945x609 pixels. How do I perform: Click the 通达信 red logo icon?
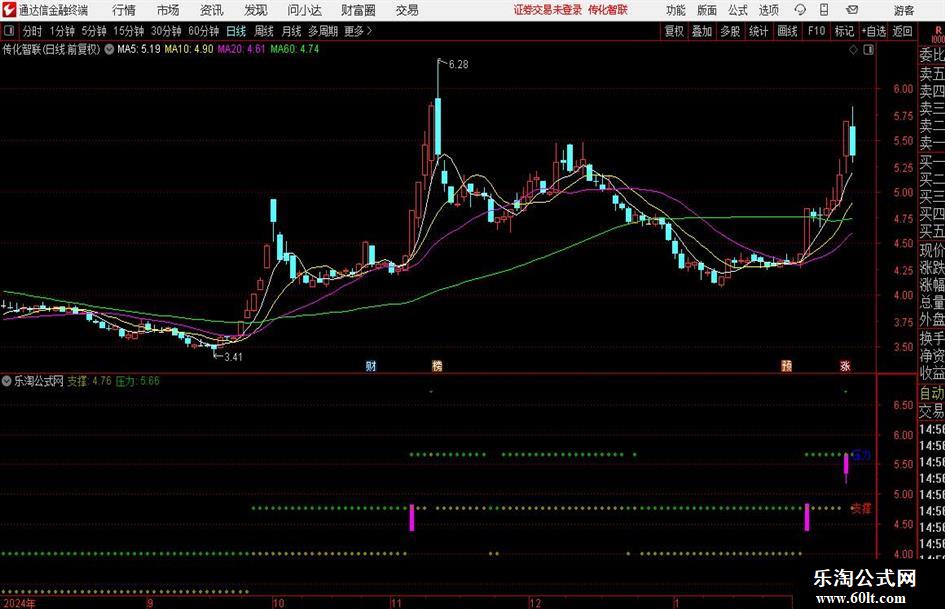(8, 10)
